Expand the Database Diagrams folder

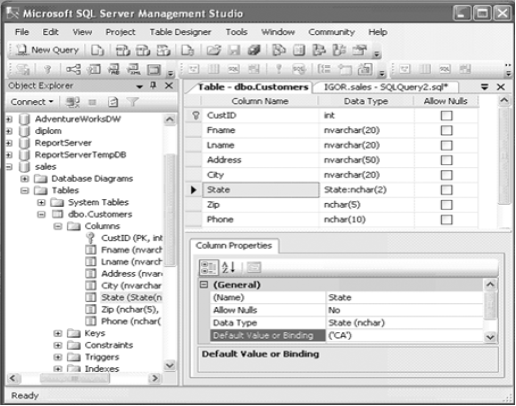pos(25,179)
